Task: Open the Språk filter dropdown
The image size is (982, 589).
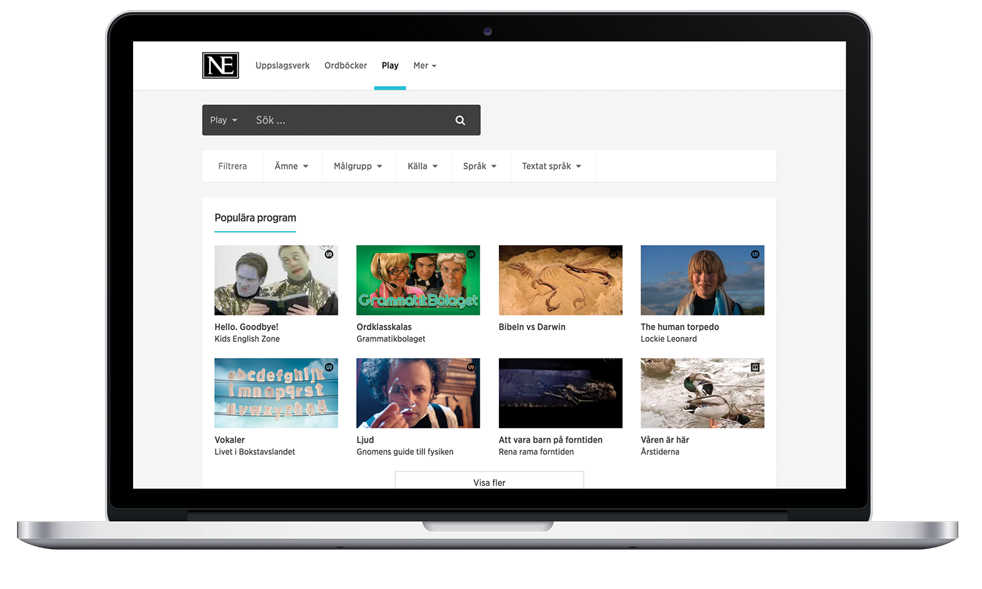Action: tap(480, 167)
